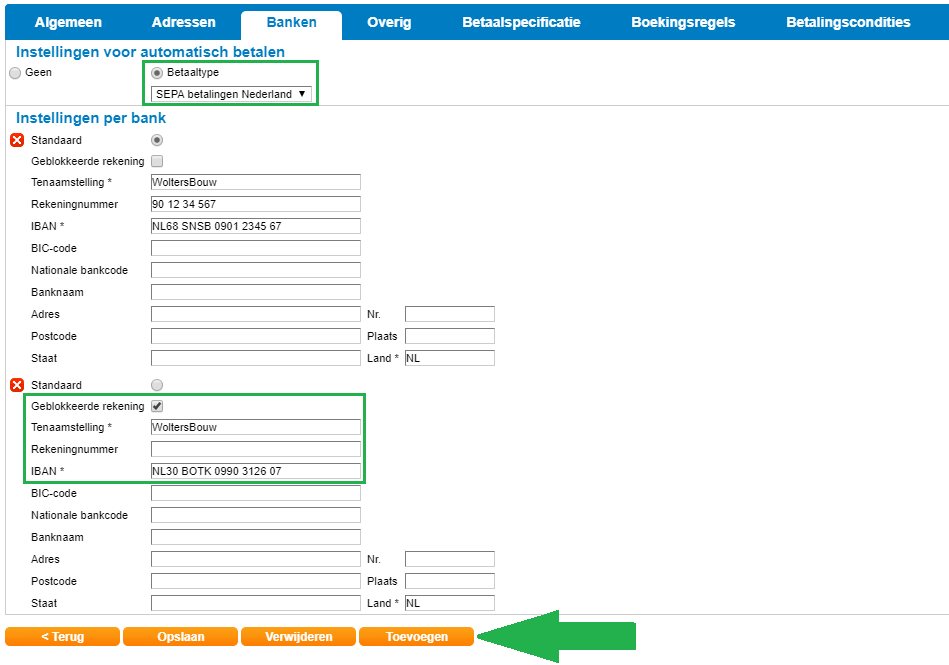949x665 pixels.
Task: Open the Boekingsregels tab
Action: click(x=683, y=22)
